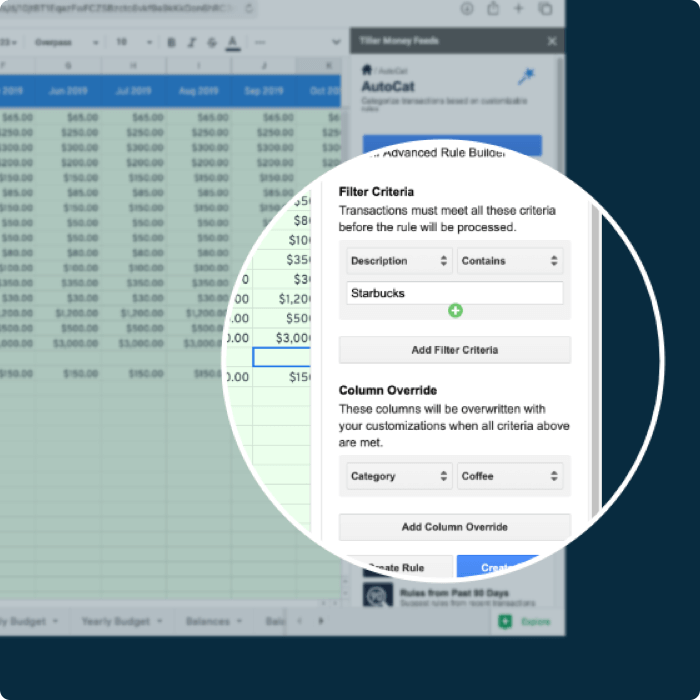Select the Jul 2019 header cell
This screenshot has width=700, height=700.
[133, 91]
